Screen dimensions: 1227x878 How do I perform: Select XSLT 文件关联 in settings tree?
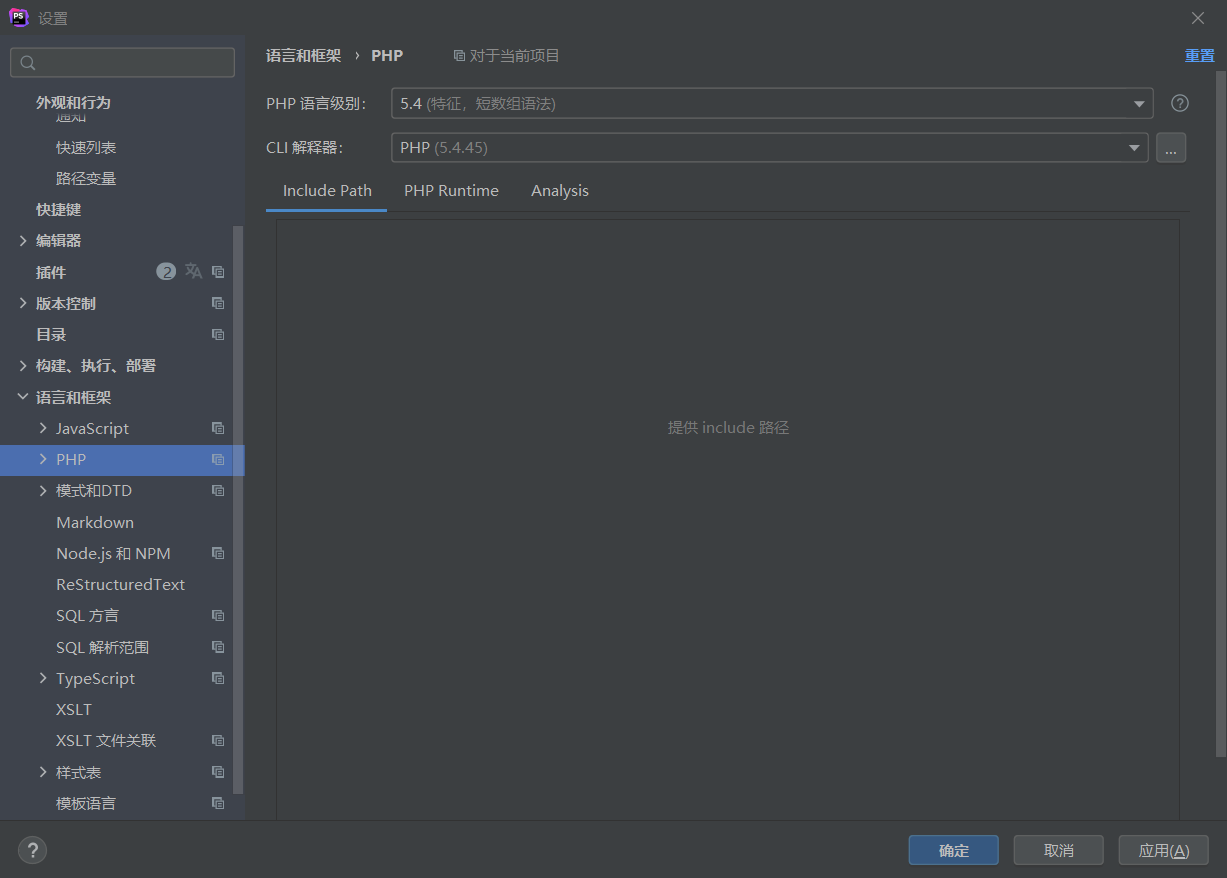click(106, 741)
